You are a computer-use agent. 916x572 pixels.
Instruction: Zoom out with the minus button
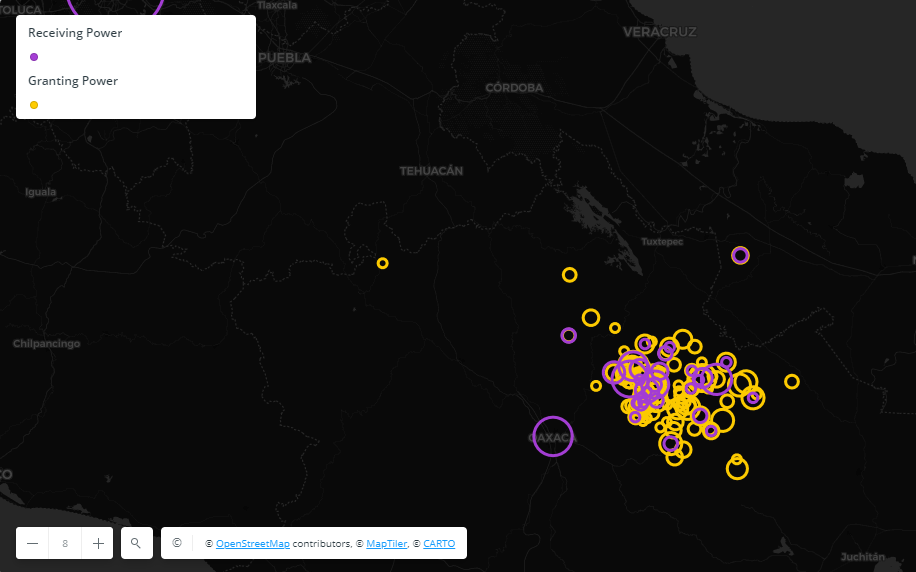coord(33,543)
